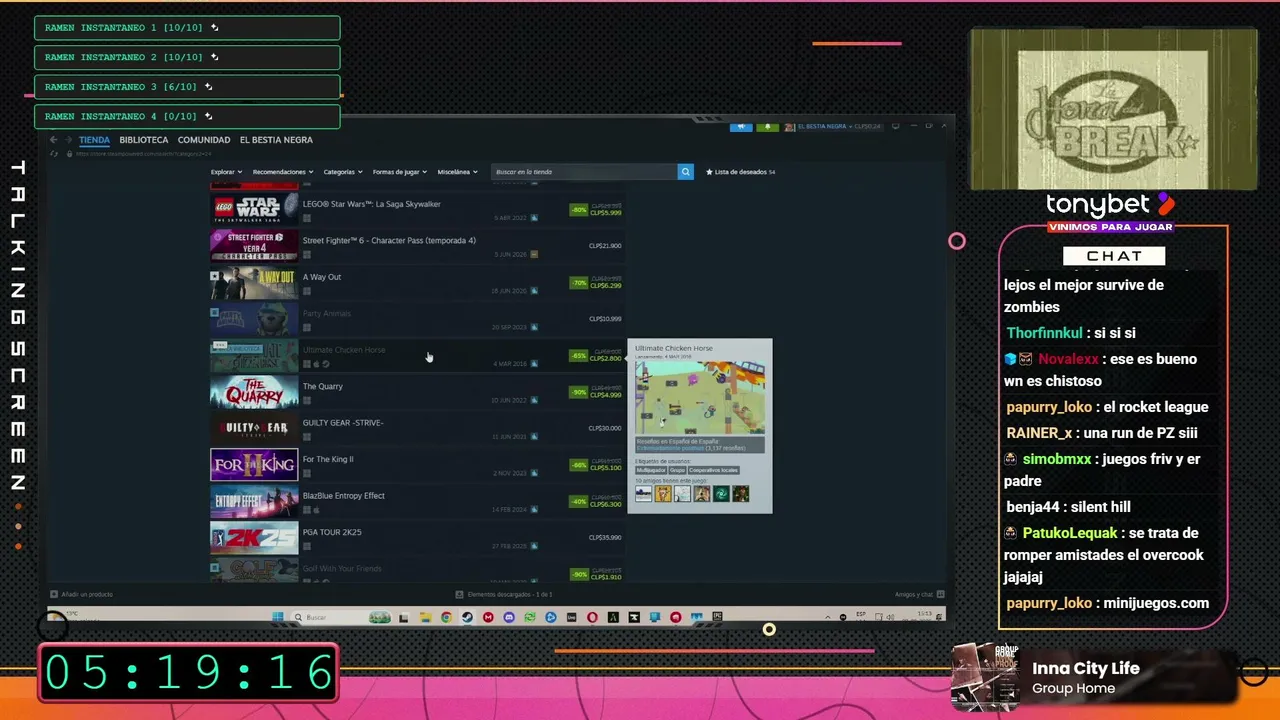
Task: Open The Quarry game thumbnail
Action: point(254,392)
